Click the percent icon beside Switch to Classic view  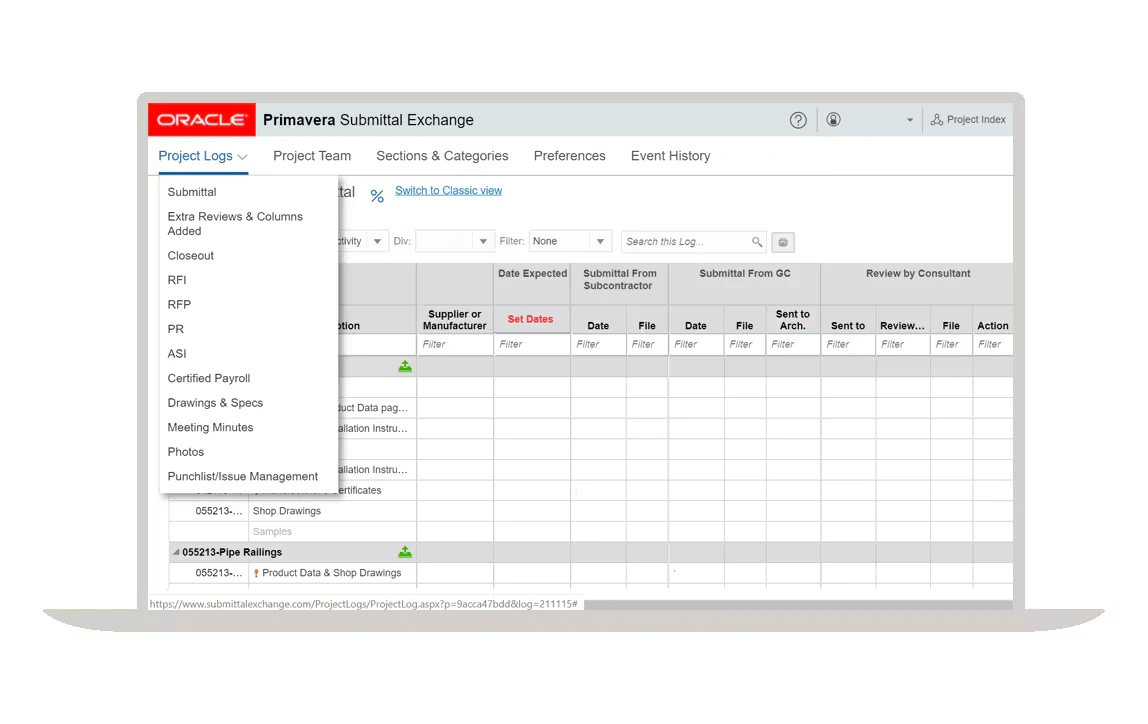click(377, 196)
